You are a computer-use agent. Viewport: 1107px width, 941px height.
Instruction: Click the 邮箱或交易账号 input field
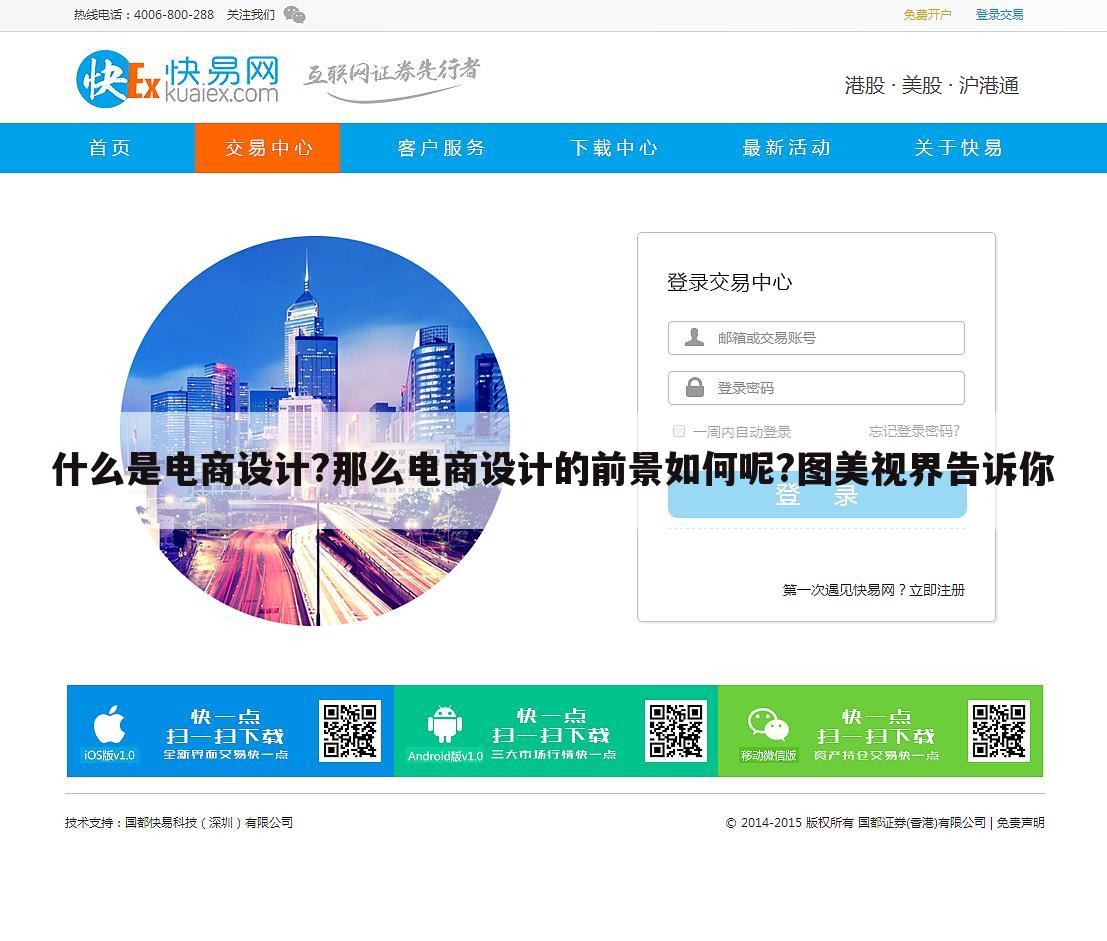coord(830,337)
